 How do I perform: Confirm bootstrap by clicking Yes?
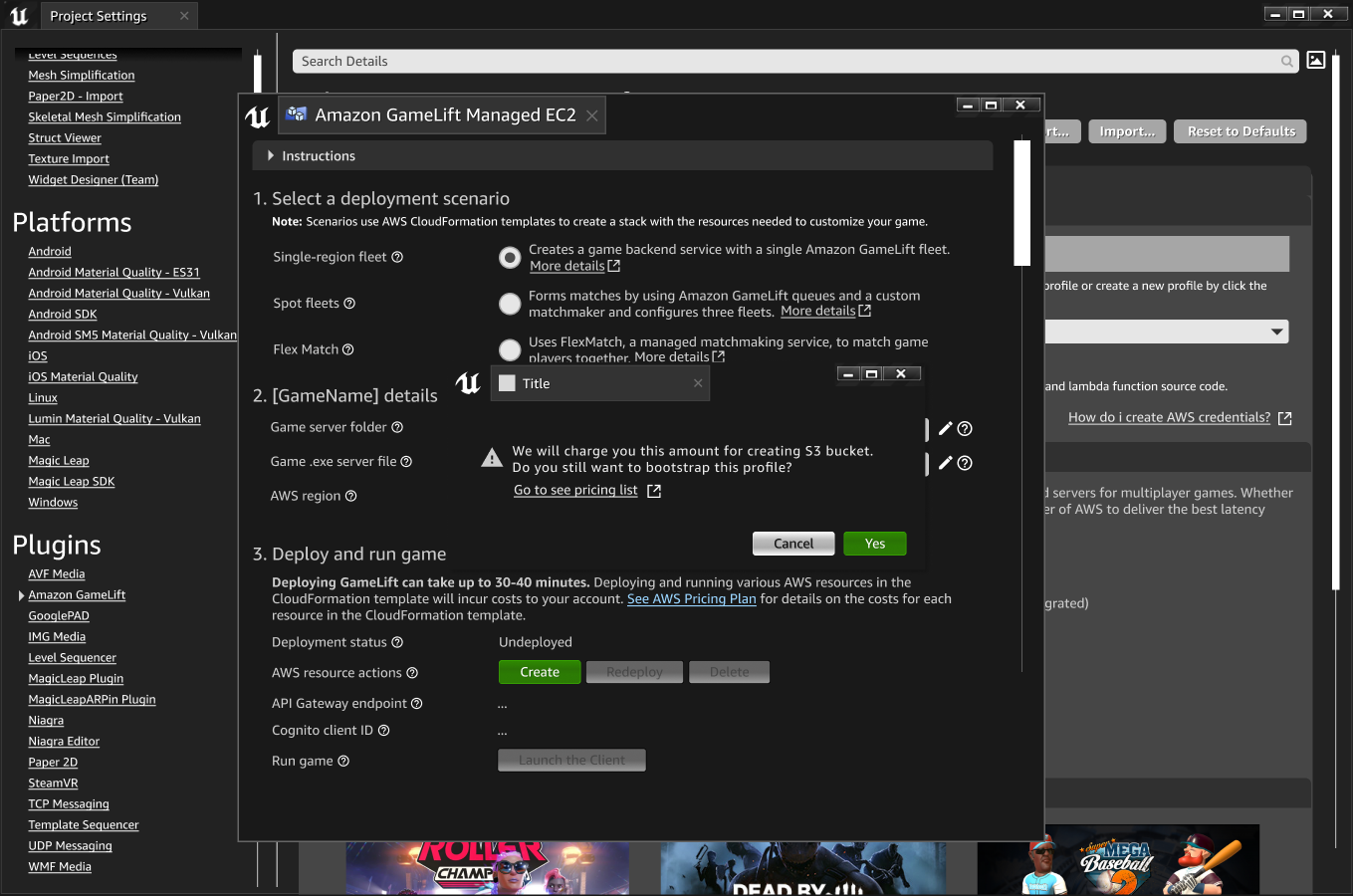pyautogui.click(x=874, y=544)
